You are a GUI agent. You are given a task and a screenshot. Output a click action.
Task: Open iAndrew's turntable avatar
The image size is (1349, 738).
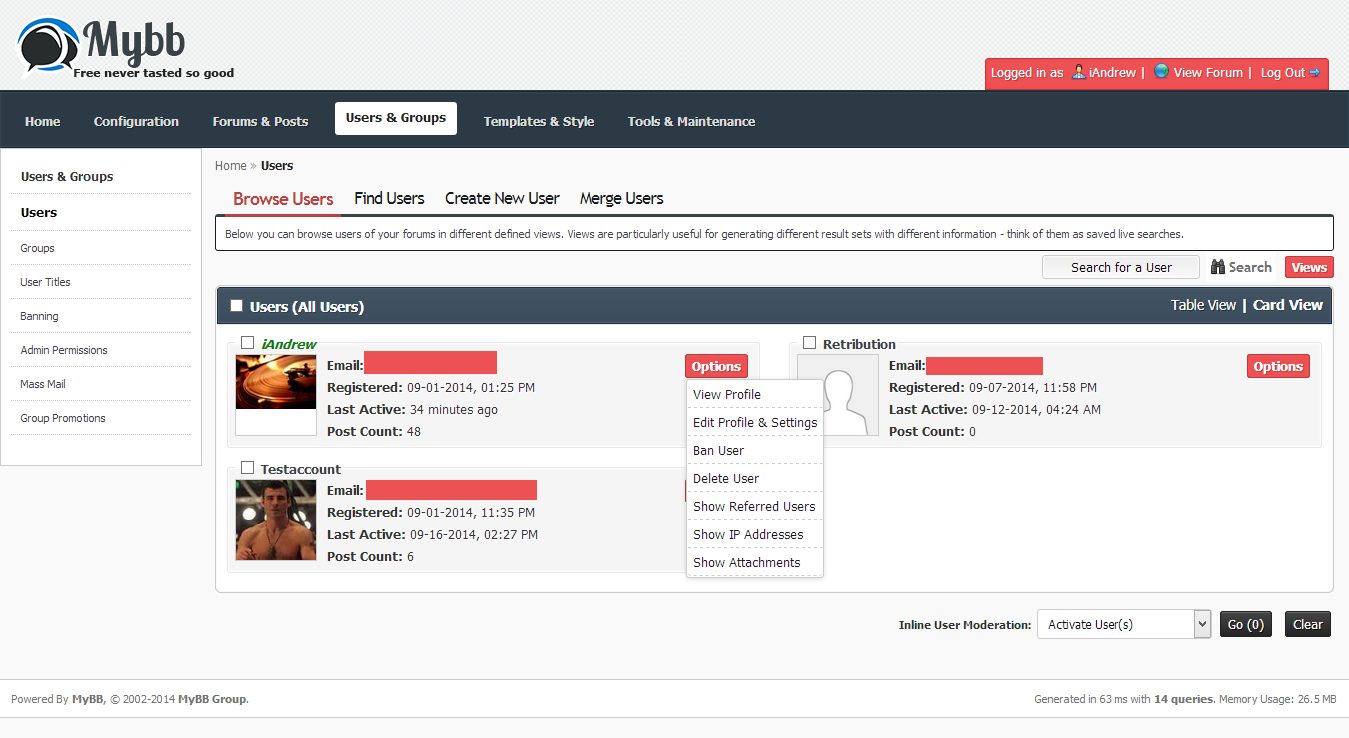coord(276,382)
